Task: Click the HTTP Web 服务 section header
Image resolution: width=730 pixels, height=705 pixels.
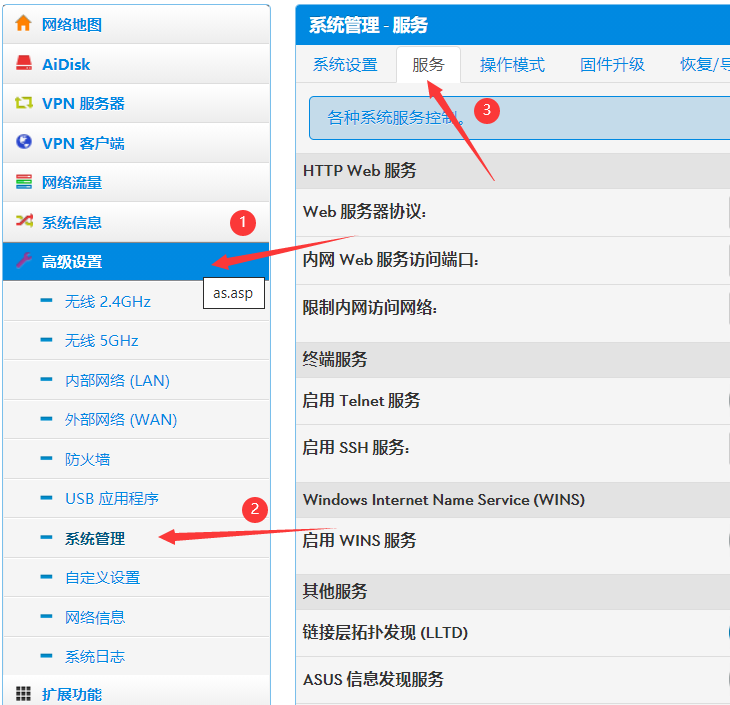Action: (513, 170)
